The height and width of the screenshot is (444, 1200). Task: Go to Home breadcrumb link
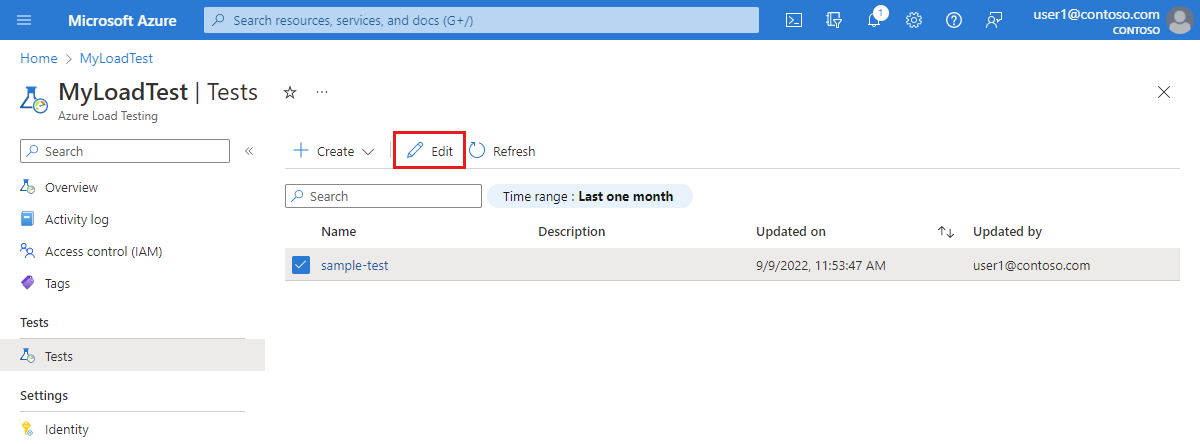pyautogui.click(x=38, y=59)
